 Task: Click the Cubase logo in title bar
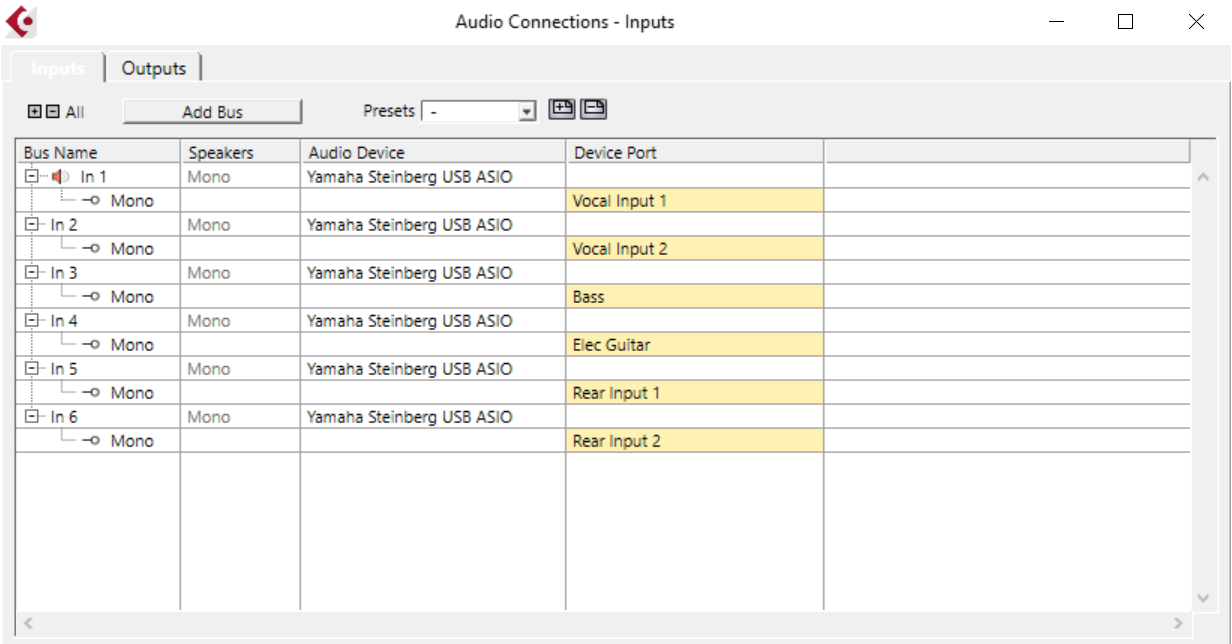[x=20, y=21]
